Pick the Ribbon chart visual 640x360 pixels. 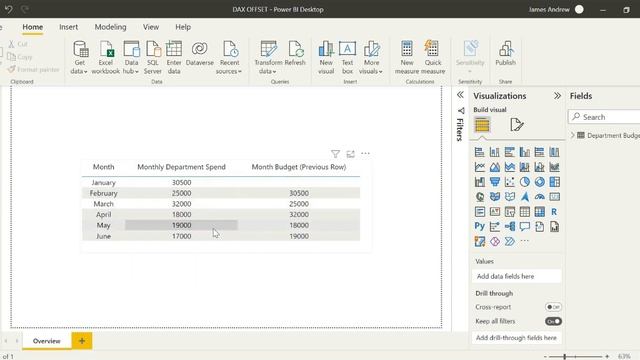(x=554, y=167)
